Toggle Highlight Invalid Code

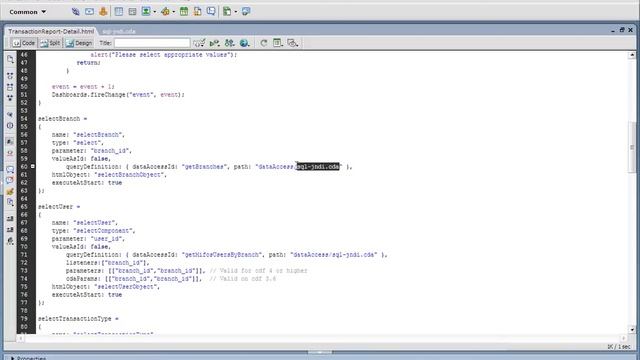click(x=10, y=153)
